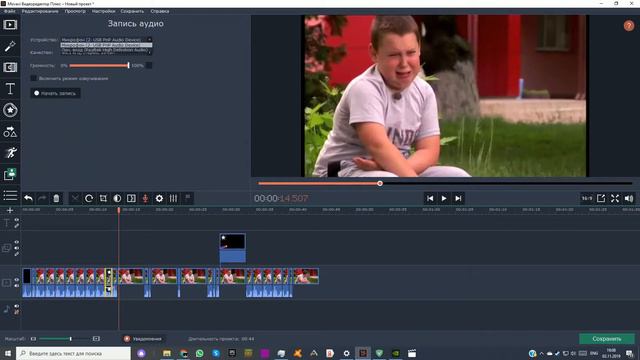Redo the undone action
The width and height of the screenshot is (640, 360).
[42, 198]
